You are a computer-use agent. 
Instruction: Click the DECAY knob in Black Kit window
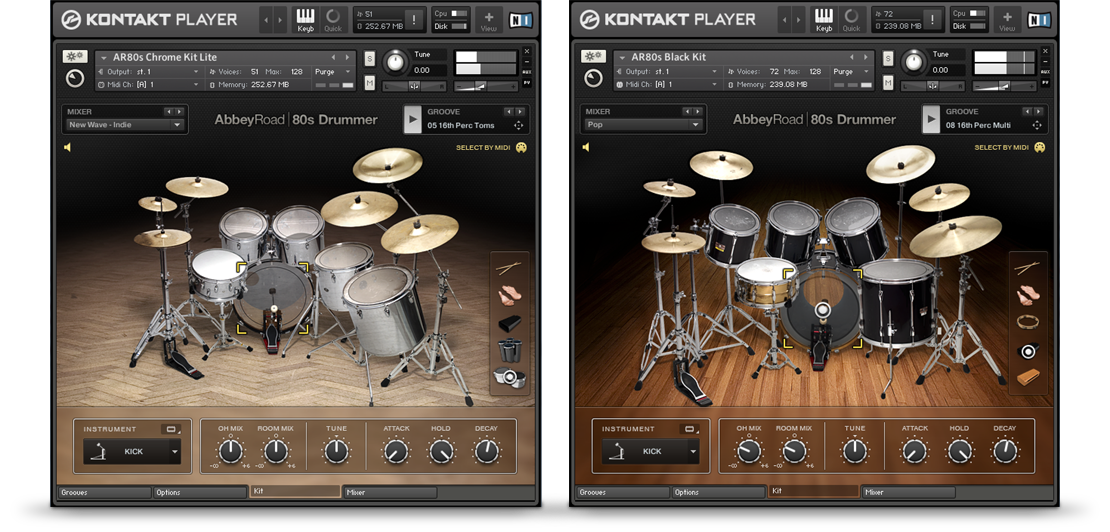[x=1005, y=451]
